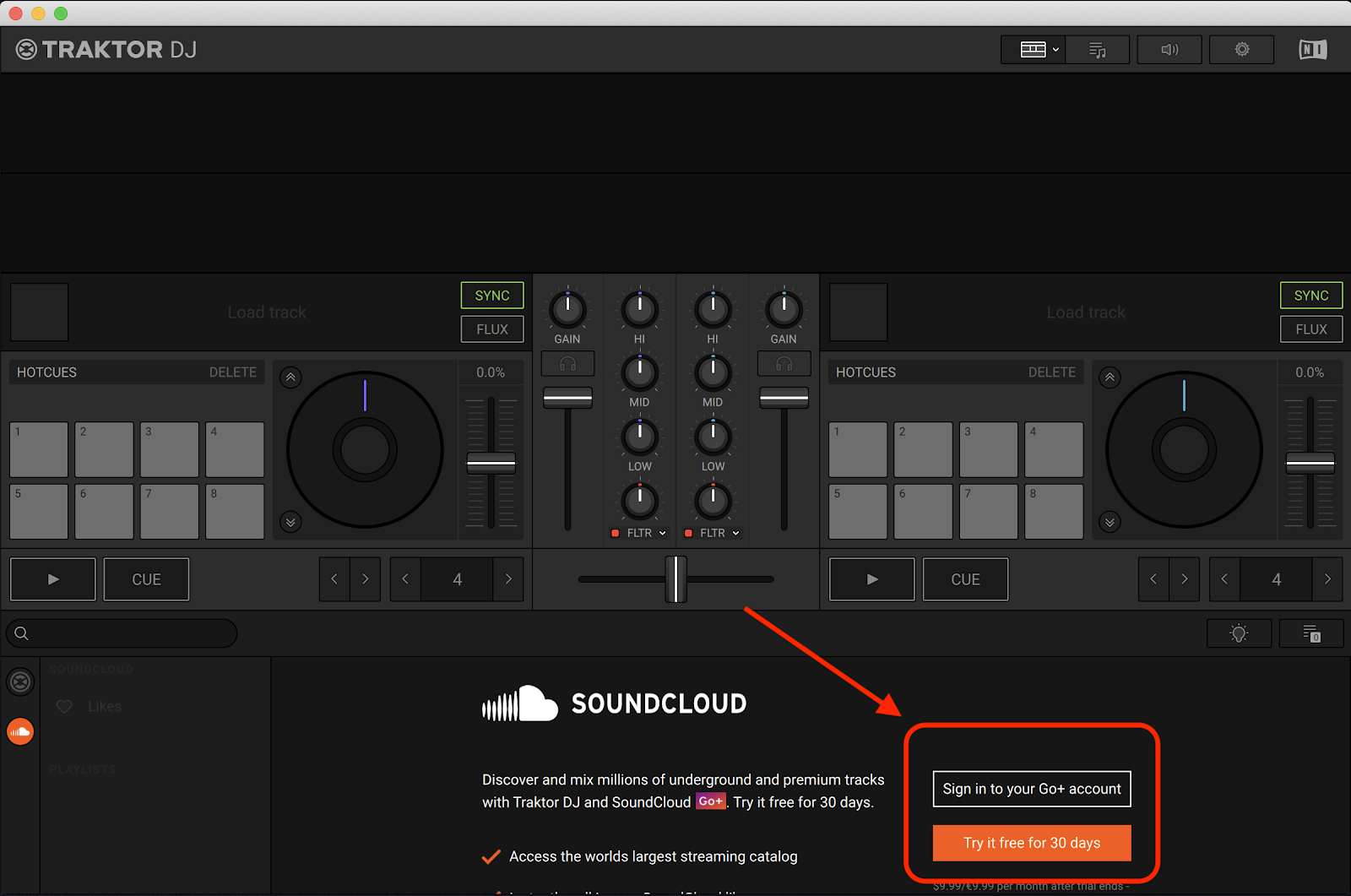The width and height of the screenshot is (1351, 896).
Task: Jump forward with right deck beatjump arrow
Action: (1184, 579)
